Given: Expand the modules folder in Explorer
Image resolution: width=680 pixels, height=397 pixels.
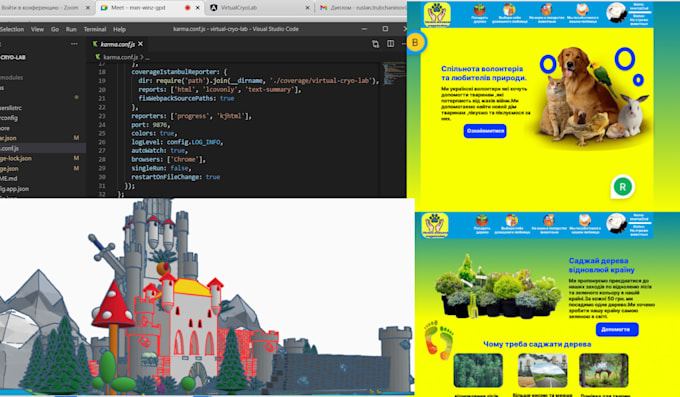Looking at the screenshot, I should (43, 77).
